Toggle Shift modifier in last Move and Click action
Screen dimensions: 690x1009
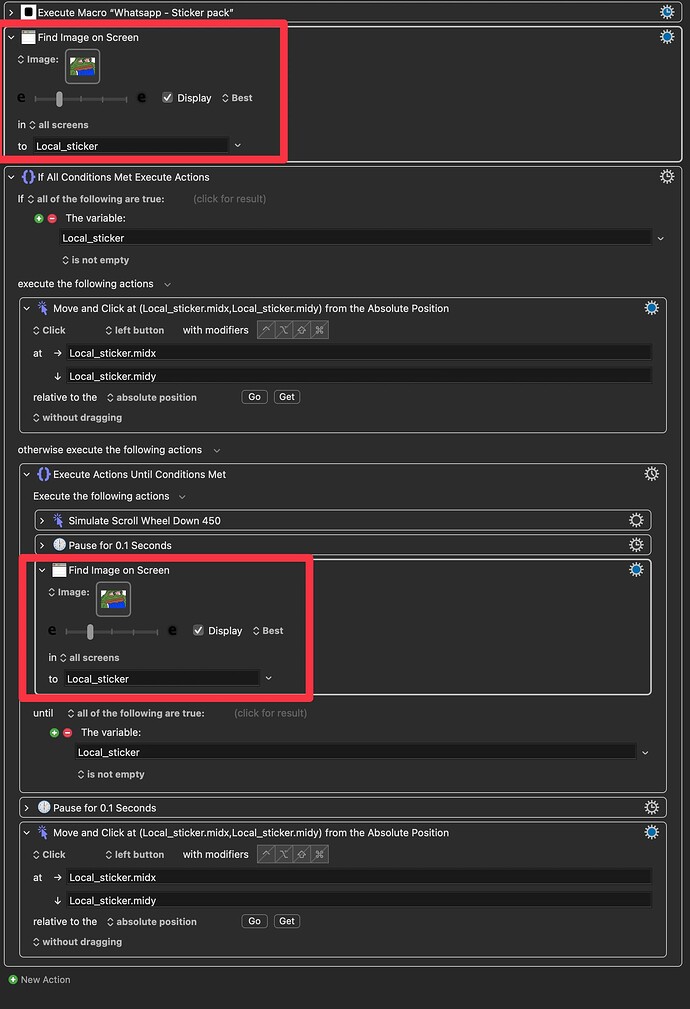(302, 855)
